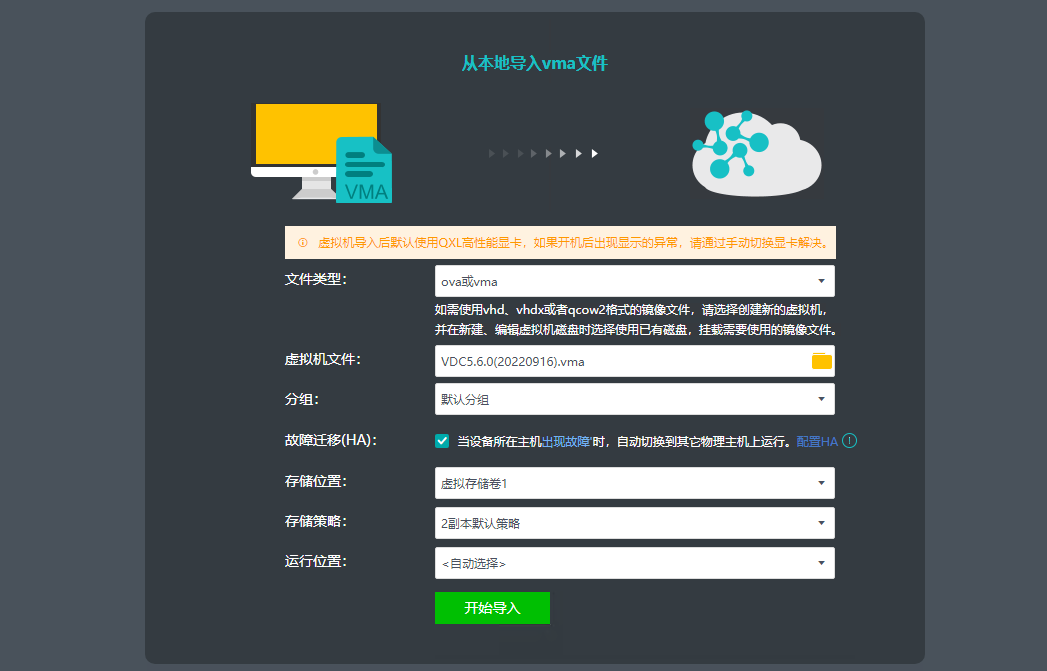Open the 运行位置 dropdown showing <自动选择>
Screen dimensions: 1047x671
pyautogui.click(x=634, y=563)
